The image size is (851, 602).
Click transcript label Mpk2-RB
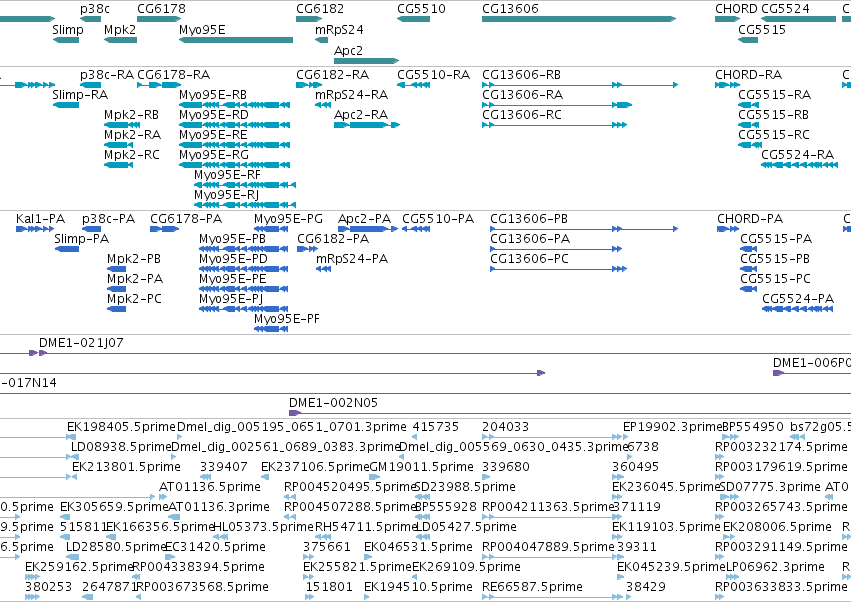[131, 115]
